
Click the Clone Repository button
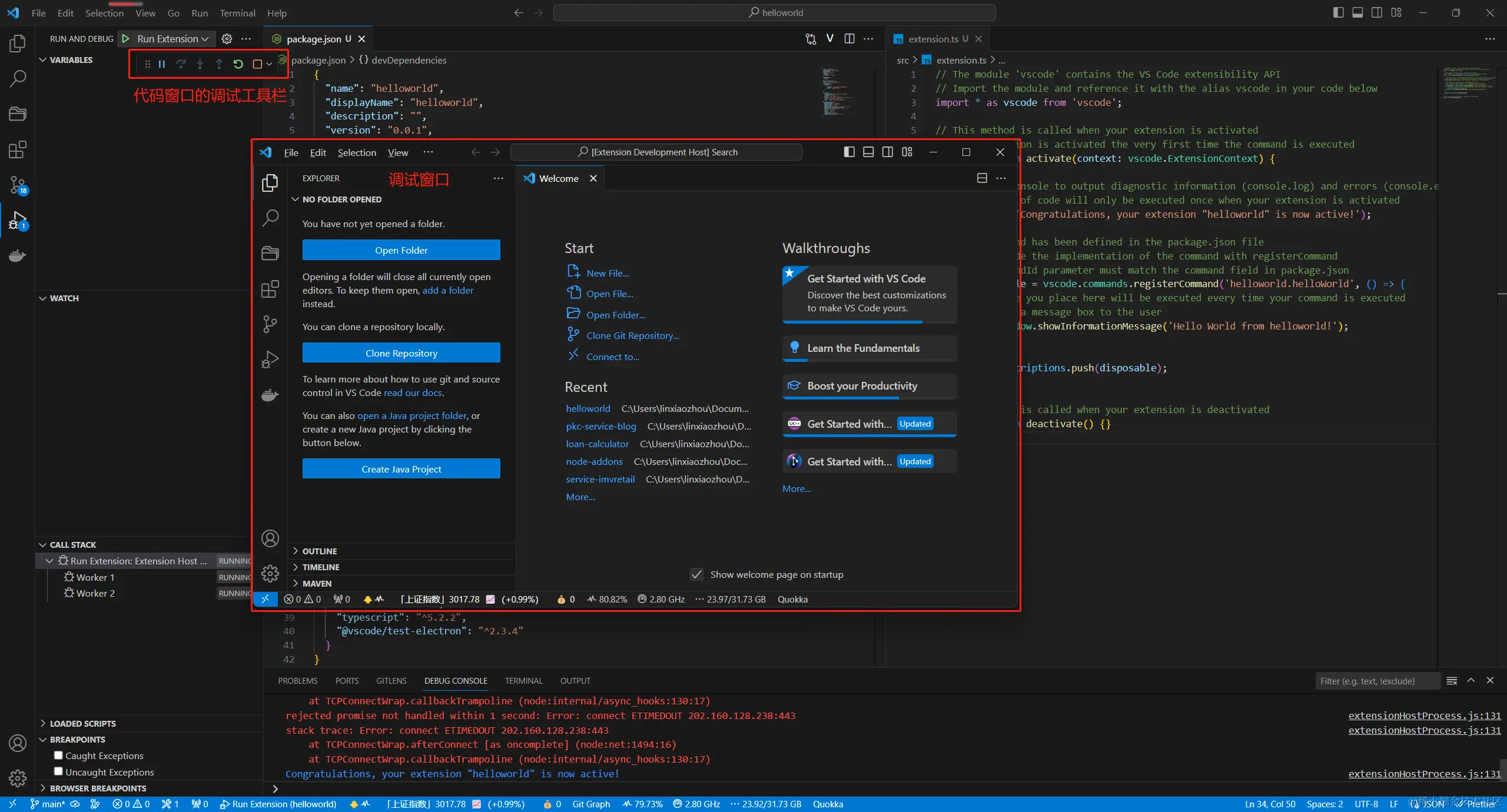click(401, 353)
